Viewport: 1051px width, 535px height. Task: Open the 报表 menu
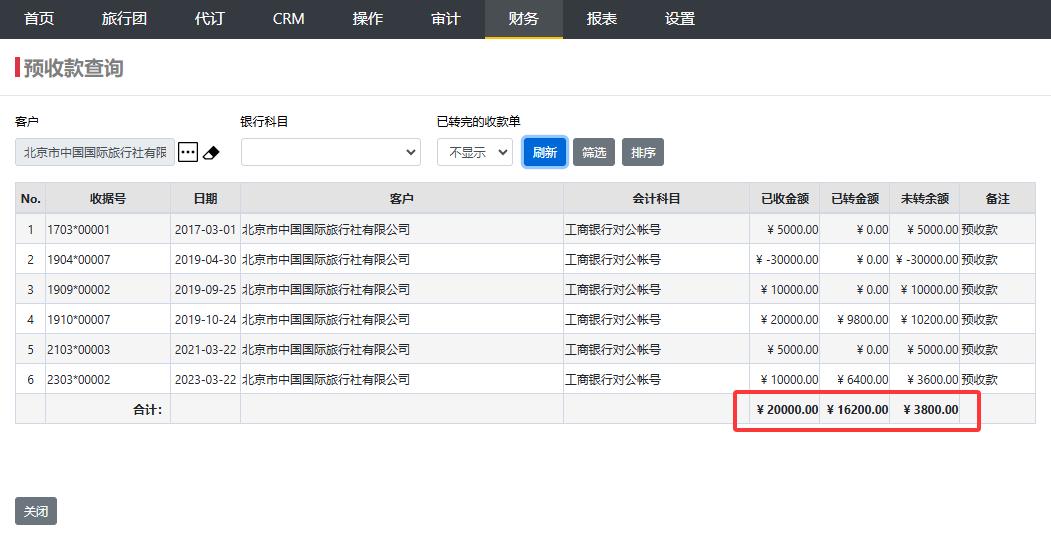pyautogui.click(x=601, y=19)
